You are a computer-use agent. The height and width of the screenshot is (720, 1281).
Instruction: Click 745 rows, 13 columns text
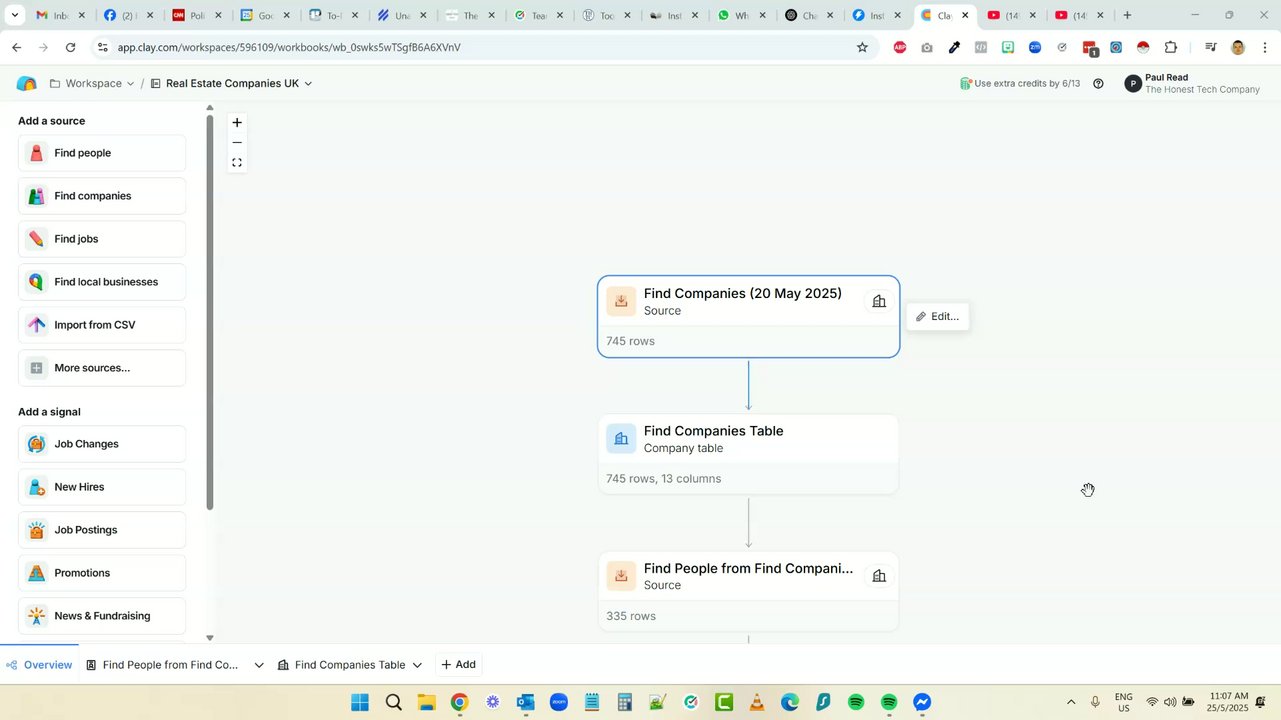point(664,479)
